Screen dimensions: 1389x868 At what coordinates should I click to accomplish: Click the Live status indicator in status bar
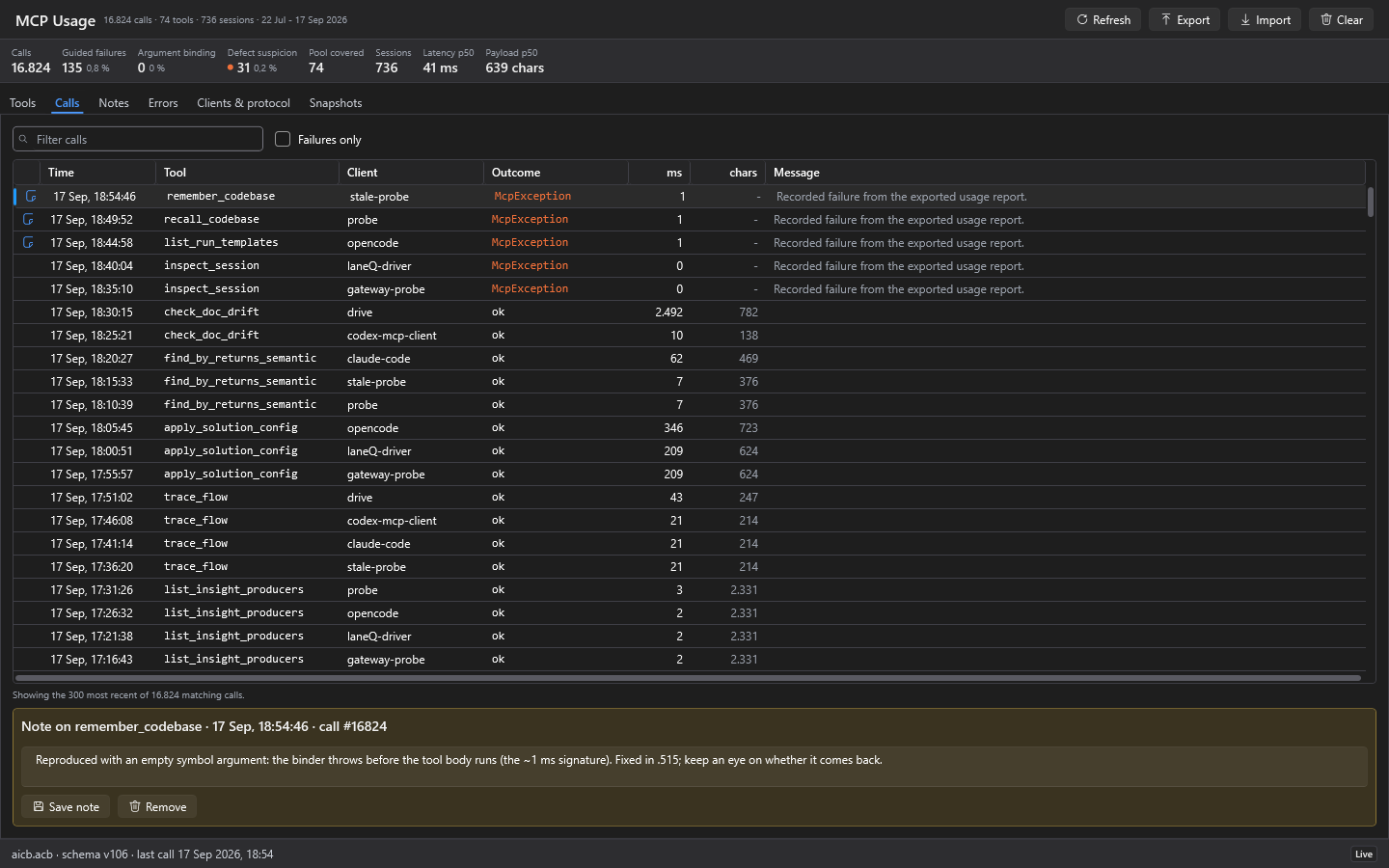click(x=1363, y=854)
